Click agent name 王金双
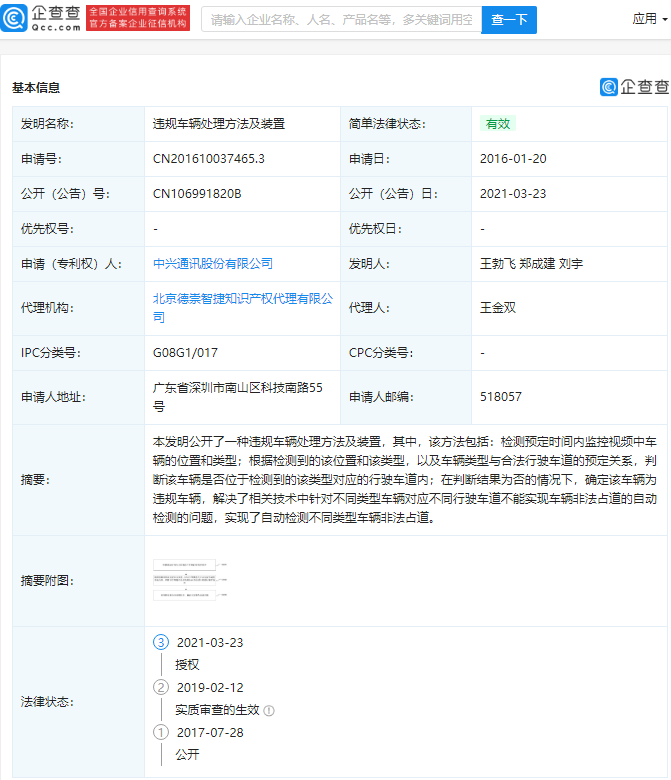Image resolution: width=671 pixels, height=780 pixels. point(498,308)
